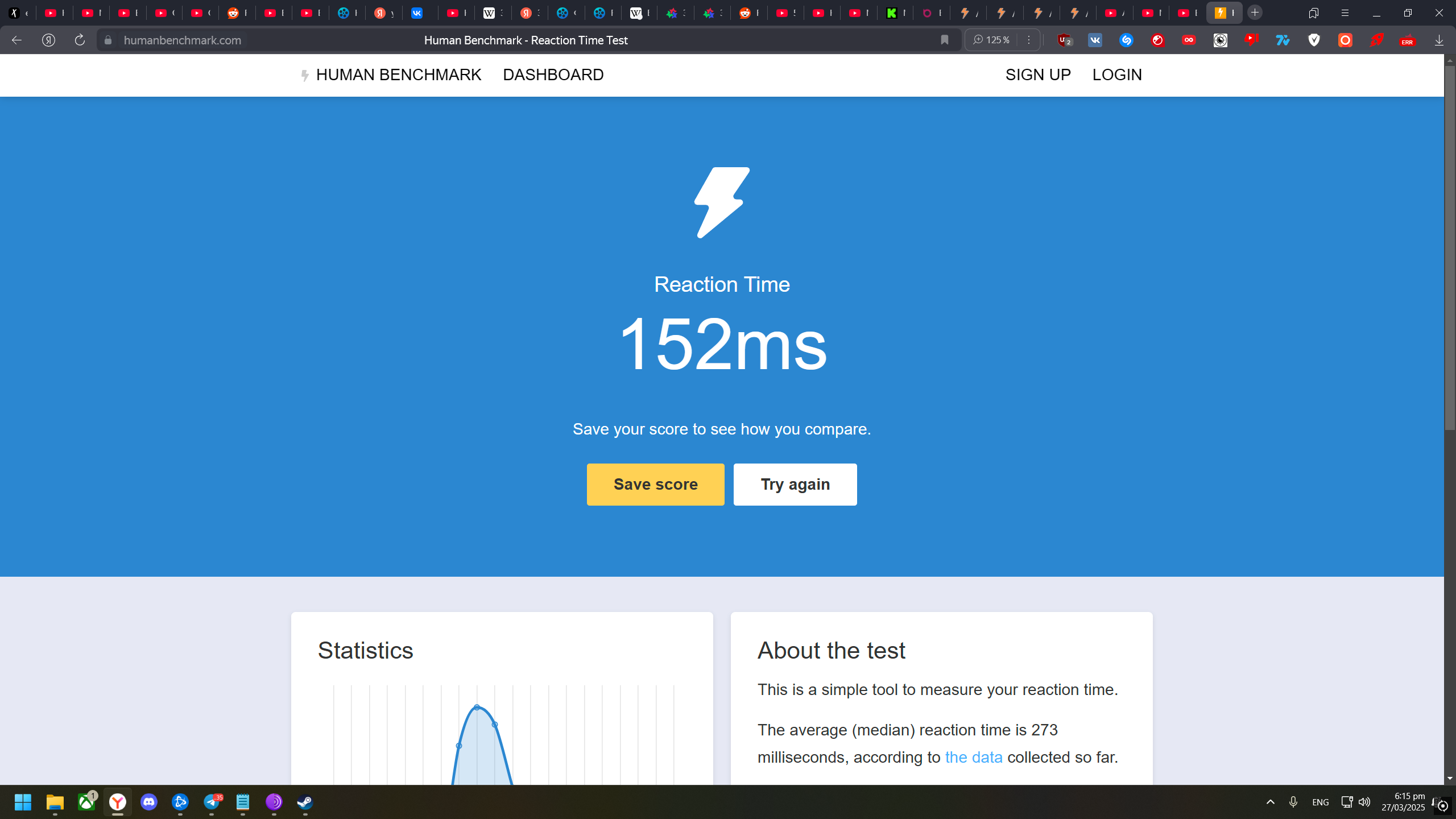Reload the Human Benchmark page
This screenshot has height=819, width=1456.
point(80,40)
